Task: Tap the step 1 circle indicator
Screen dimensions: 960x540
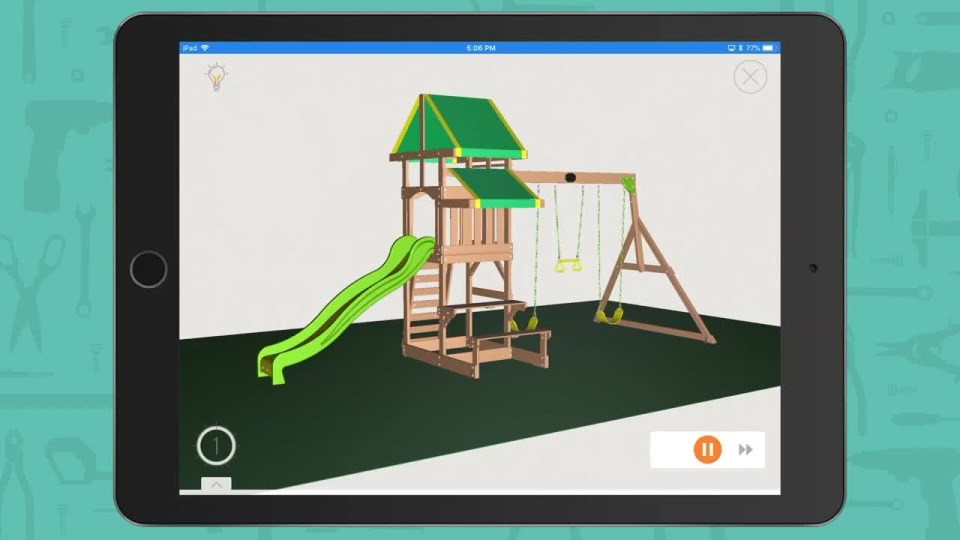Action: click(216, 445)
